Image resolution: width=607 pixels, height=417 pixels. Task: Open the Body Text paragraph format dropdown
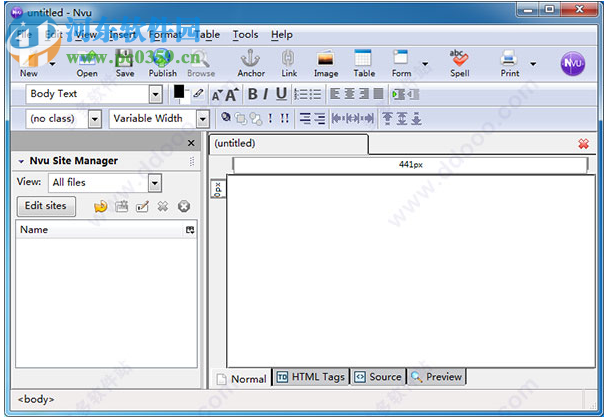point(156,94)
